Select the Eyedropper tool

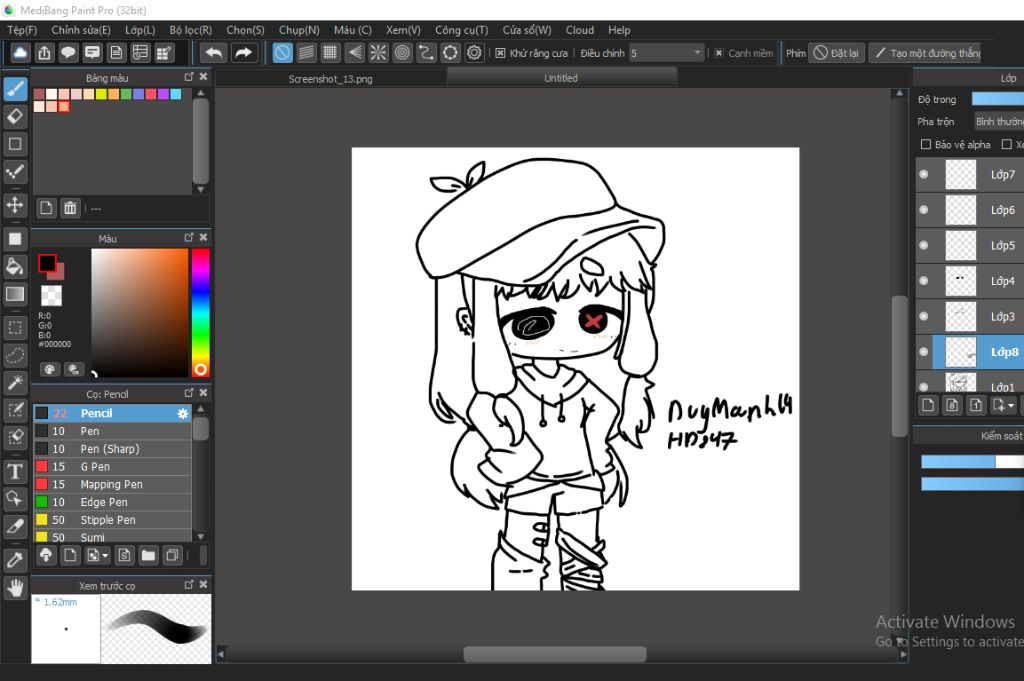[x=15, y=560]
